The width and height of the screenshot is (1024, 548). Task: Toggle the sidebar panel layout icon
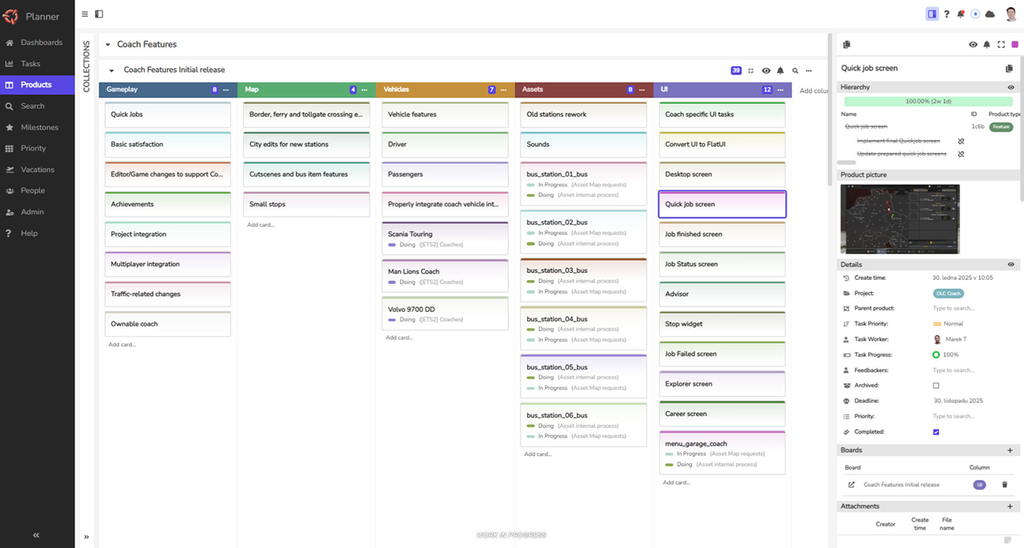99,14
